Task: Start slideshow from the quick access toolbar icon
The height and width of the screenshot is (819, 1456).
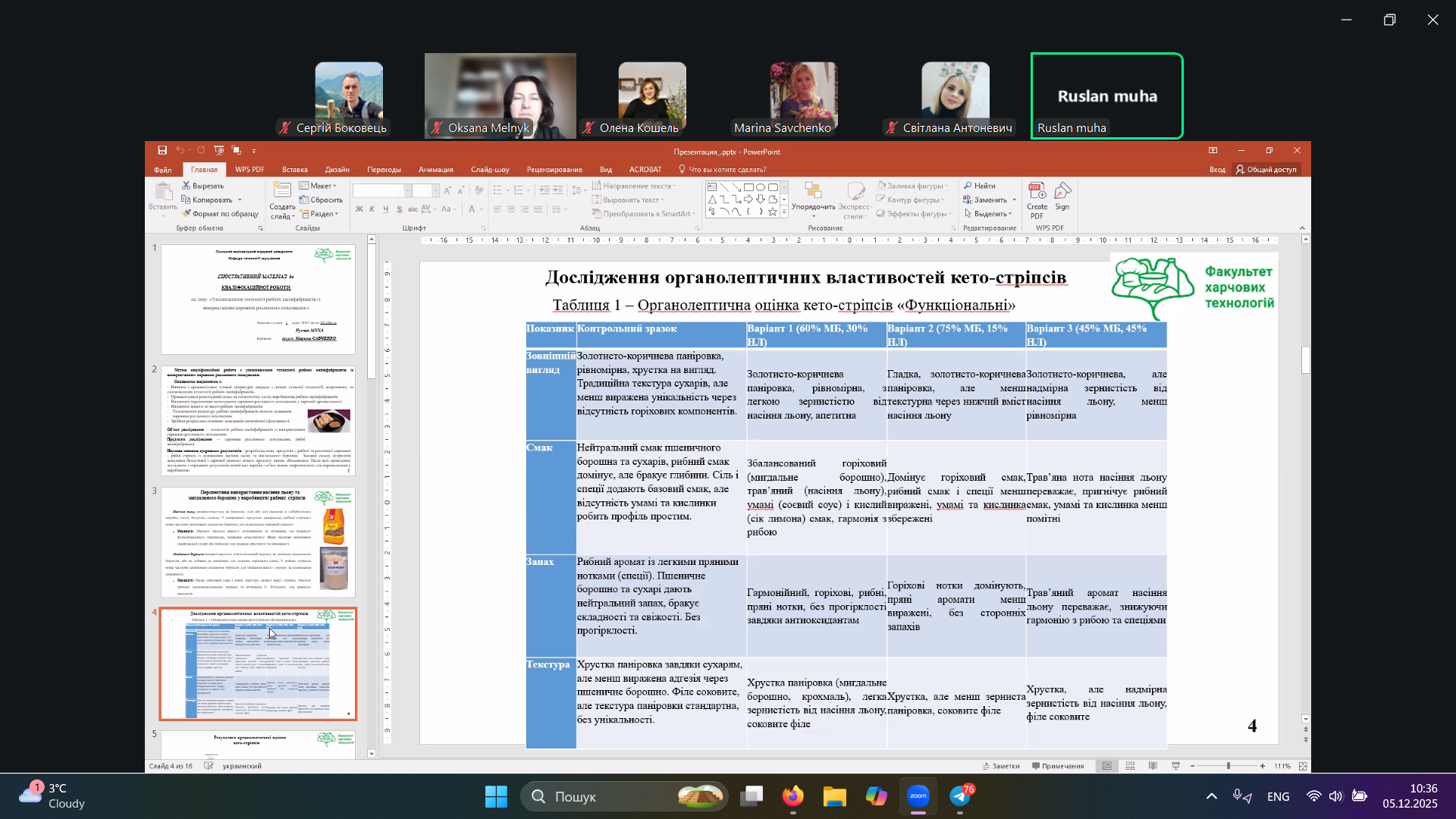Action: pyautogui.click(x=219, y=151)
